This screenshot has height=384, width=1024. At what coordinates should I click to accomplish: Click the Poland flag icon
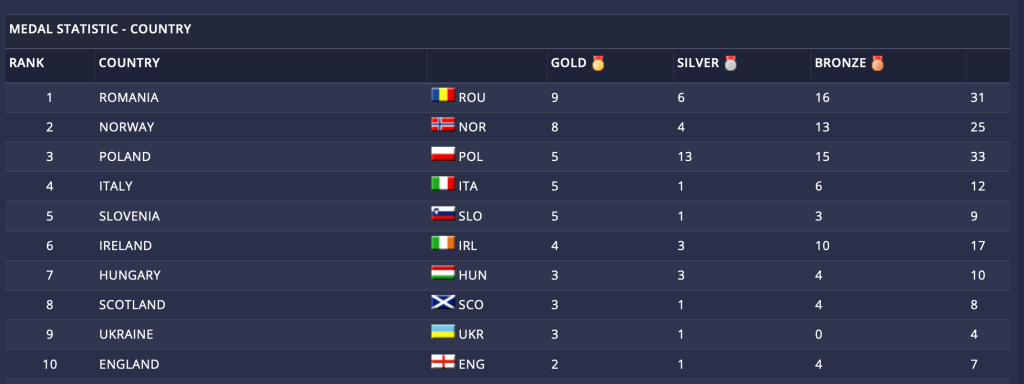(x=443, y=155)
